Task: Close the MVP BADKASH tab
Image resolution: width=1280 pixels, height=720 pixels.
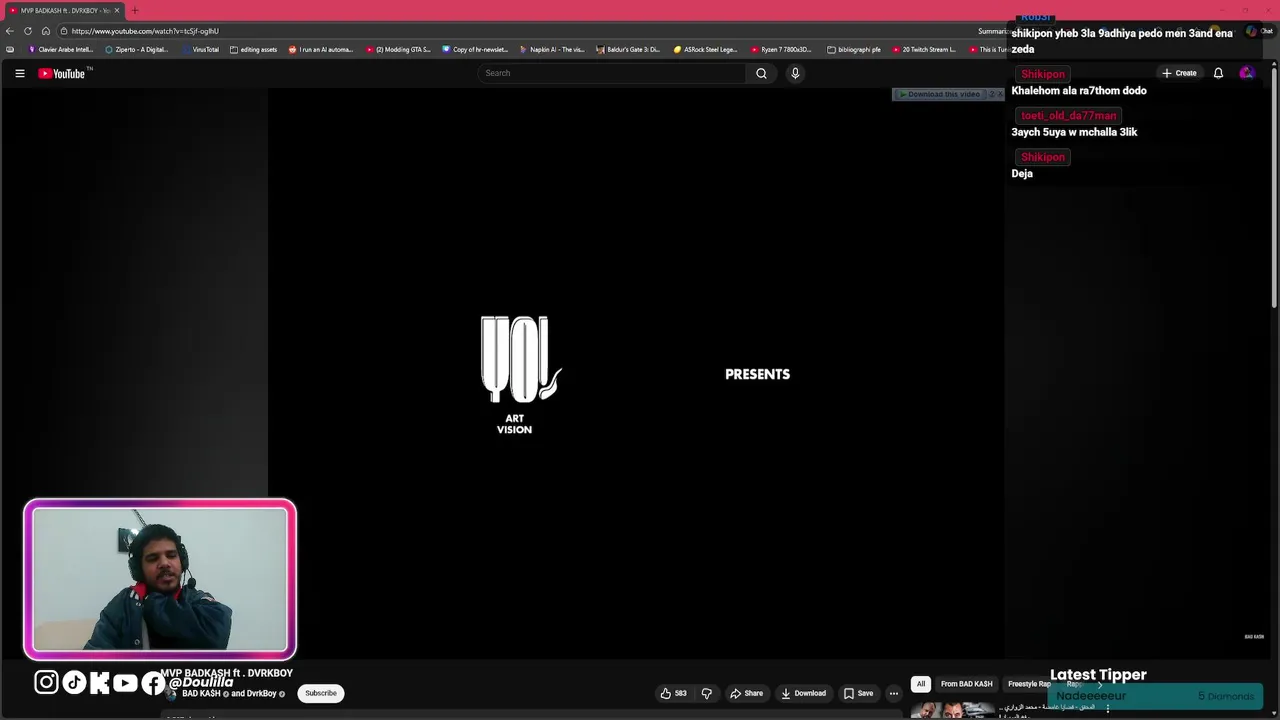Action: click(117, 10)
